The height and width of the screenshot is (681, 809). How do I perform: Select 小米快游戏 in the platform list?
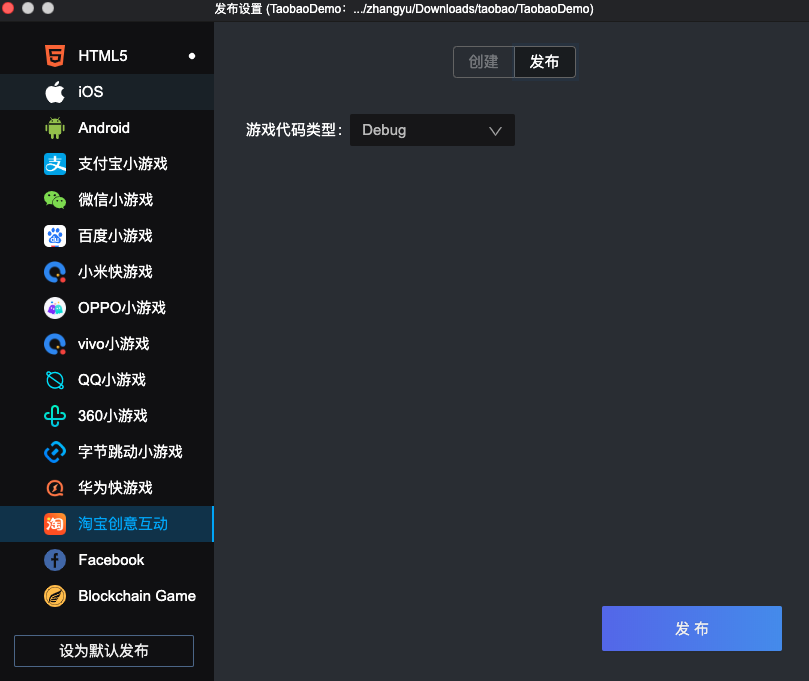[115, 272]
